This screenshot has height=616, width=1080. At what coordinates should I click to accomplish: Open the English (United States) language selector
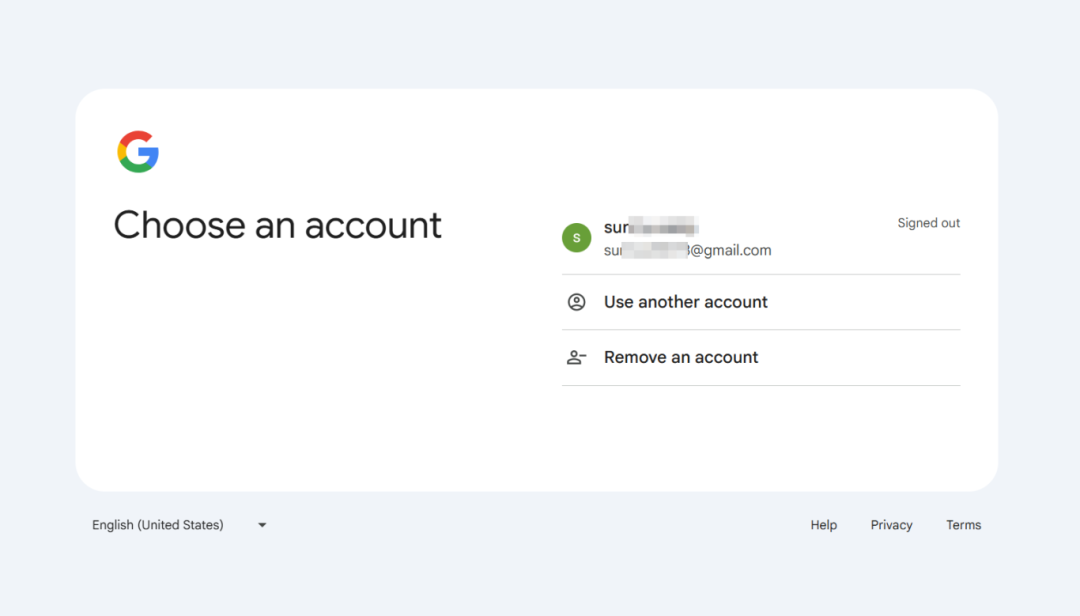[158, 525]
